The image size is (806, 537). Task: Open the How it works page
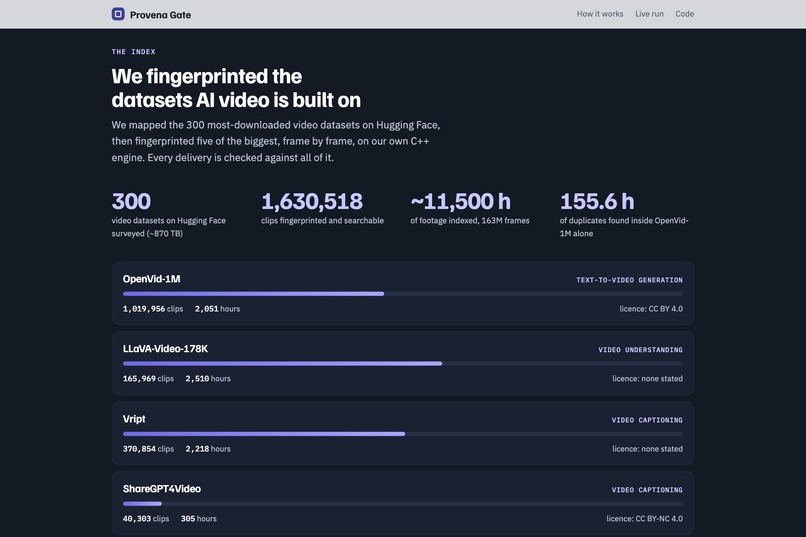coord(599,14)
